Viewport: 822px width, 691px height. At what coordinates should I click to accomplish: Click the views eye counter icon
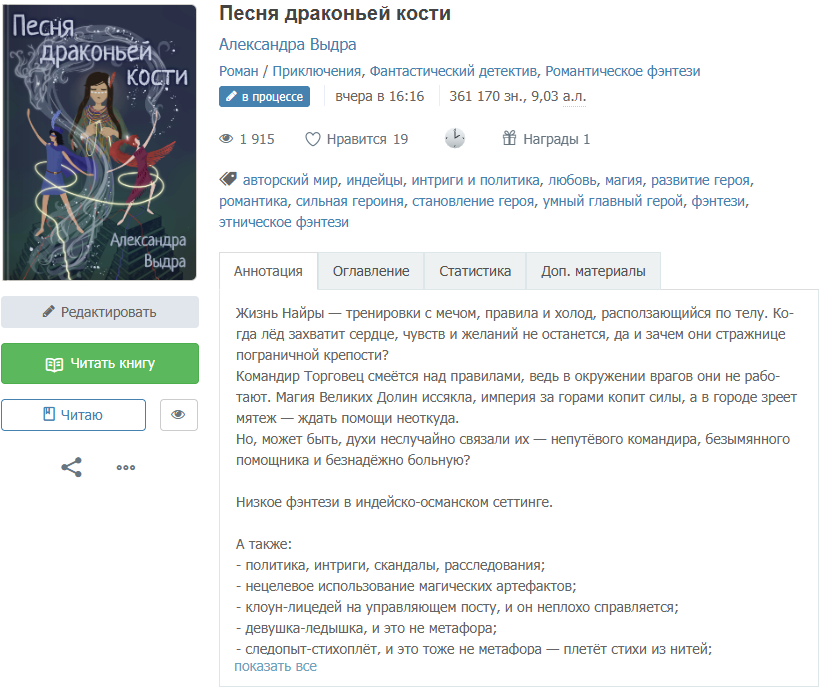[x=226, y=139]
